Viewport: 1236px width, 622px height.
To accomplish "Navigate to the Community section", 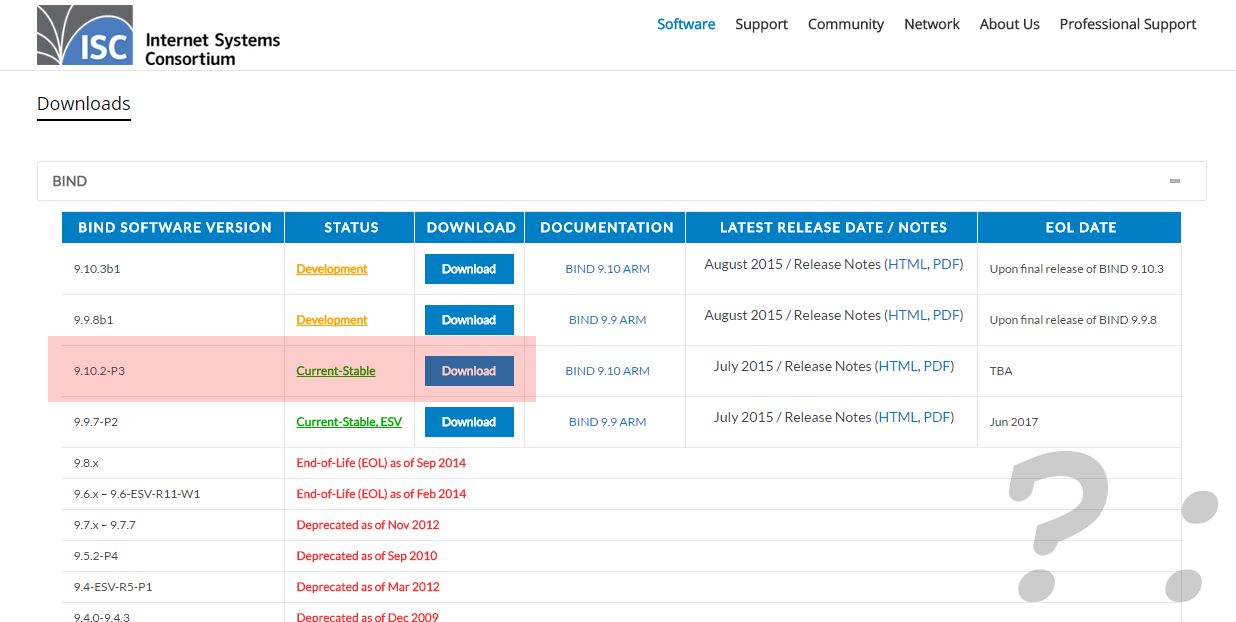I will coord(846,24).
